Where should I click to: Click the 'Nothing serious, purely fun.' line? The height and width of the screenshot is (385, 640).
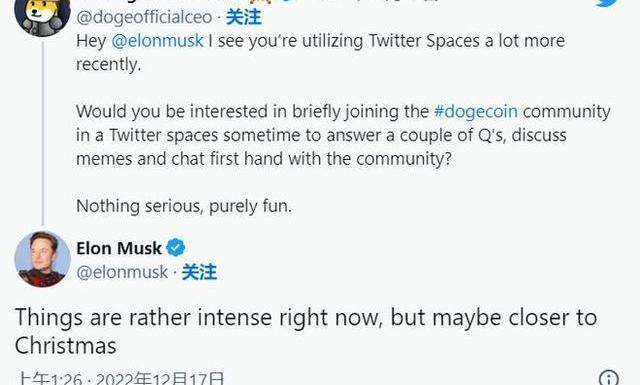(184, 206)
